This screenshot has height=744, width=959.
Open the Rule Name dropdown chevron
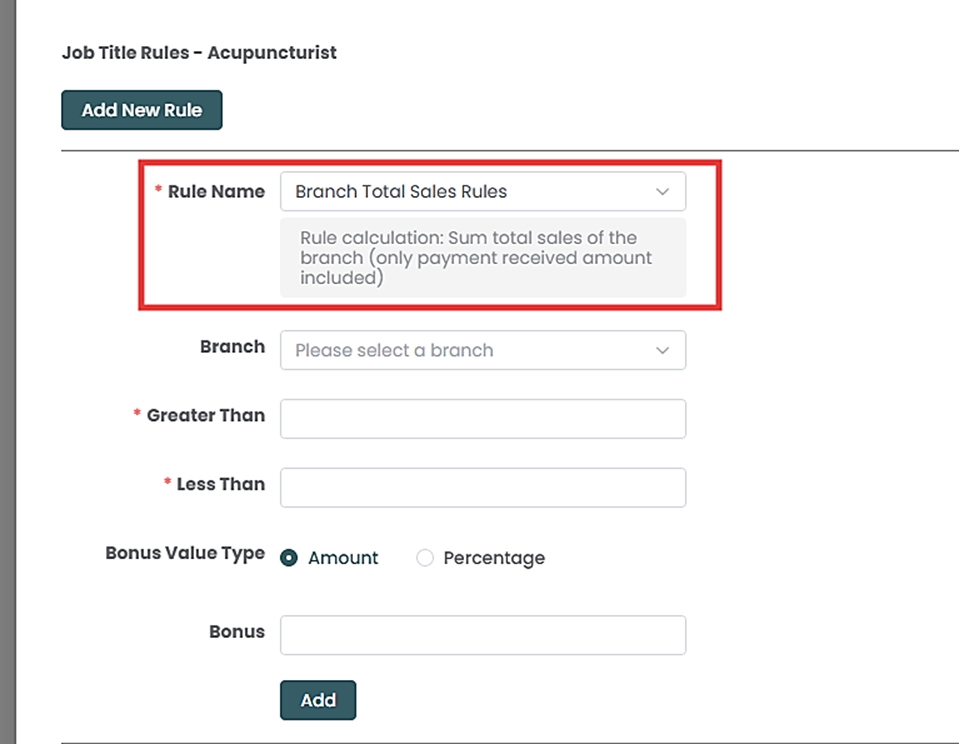(662, 192)
